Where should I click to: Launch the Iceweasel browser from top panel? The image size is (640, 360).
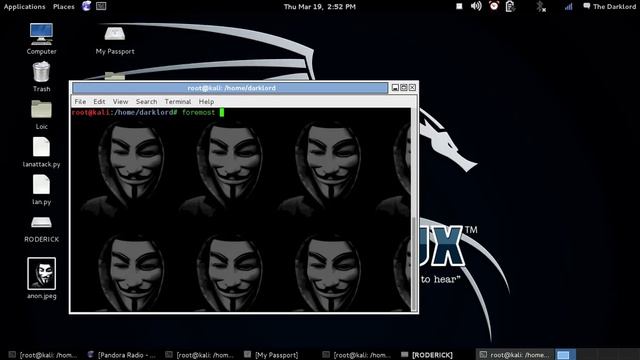[x=86, y=6]
